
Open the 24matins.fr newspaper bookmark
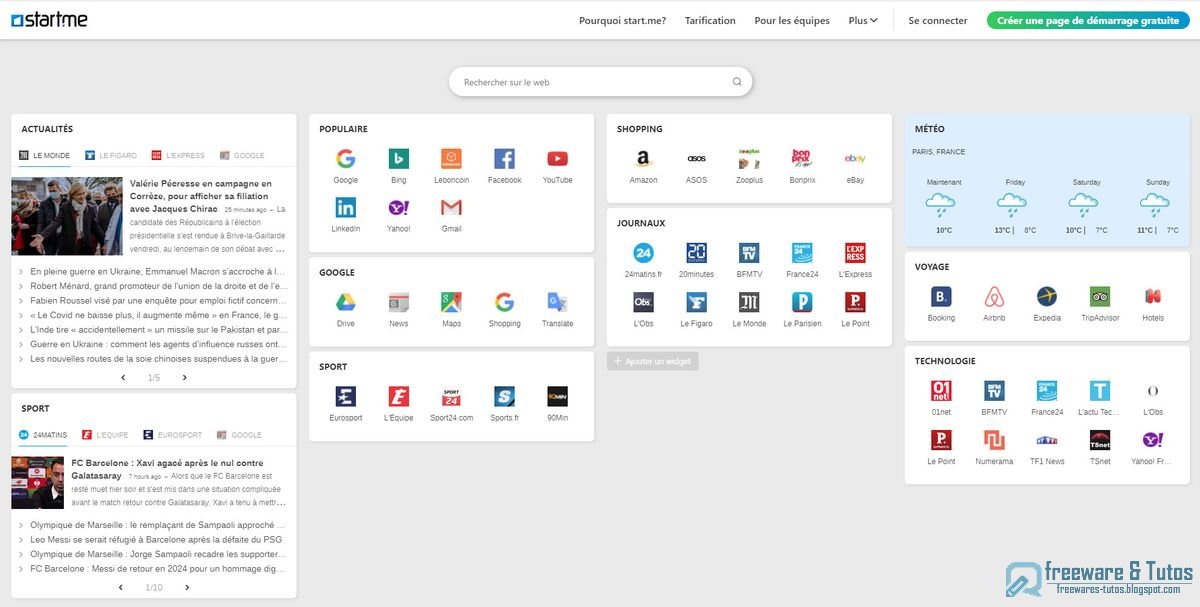point(643,253)
